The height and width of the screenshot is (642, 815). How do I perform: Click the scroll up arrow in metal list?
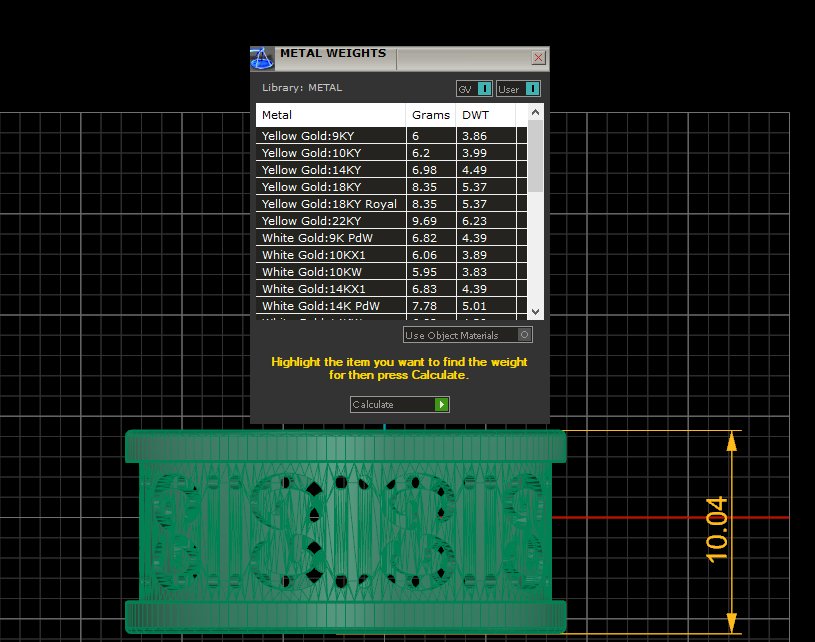[x=535, y=112]
